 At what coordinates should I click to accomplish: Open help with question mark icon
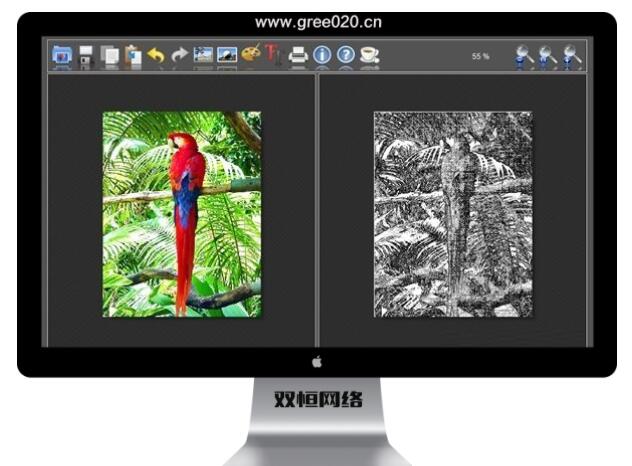pos(346,56)
